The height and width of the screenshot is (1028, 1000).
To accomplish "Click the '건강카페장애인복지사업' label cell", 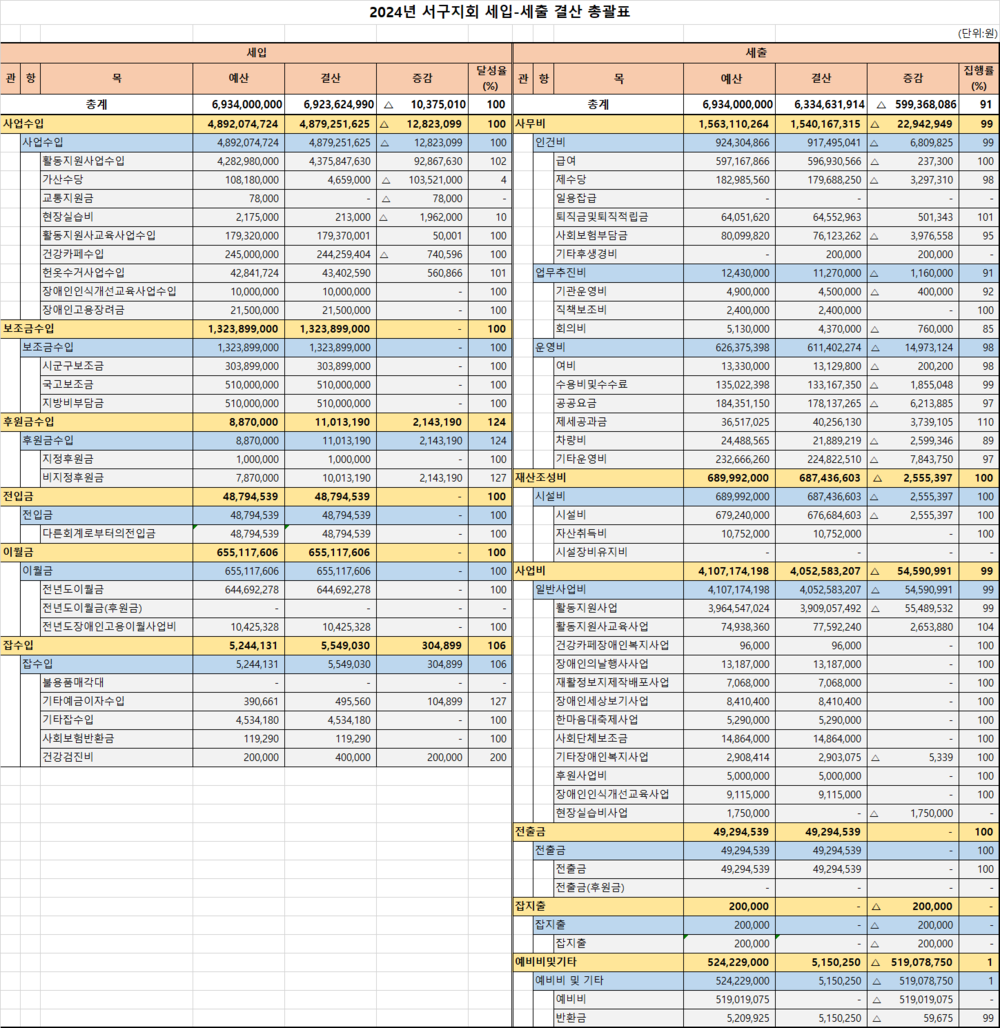I will coord(618,645).
